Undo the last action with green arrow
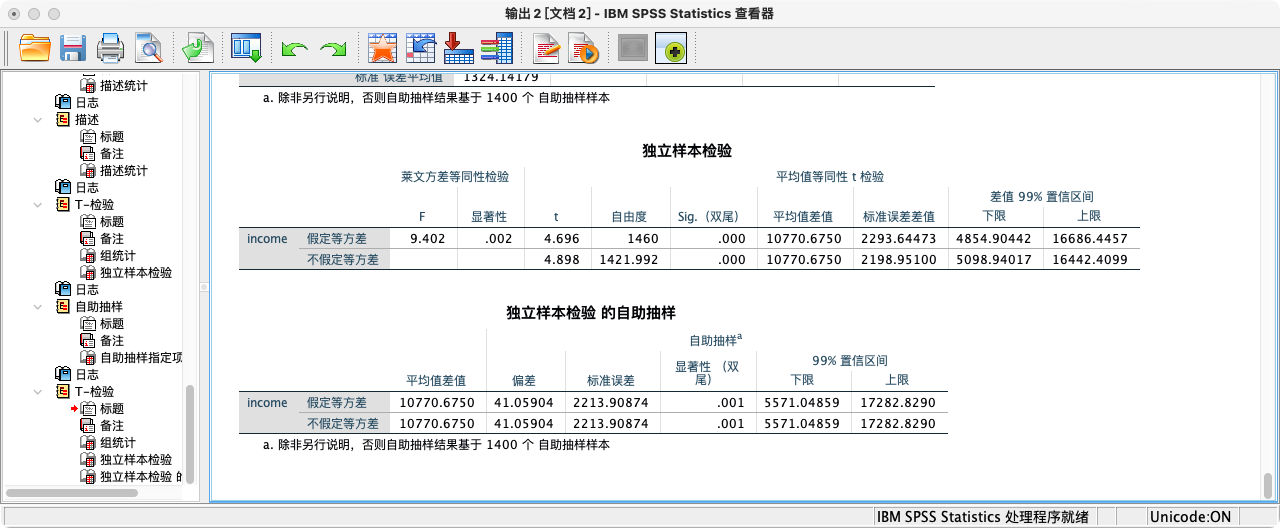The width and height of the screenshot is (1280, 528). pos(294,48)
